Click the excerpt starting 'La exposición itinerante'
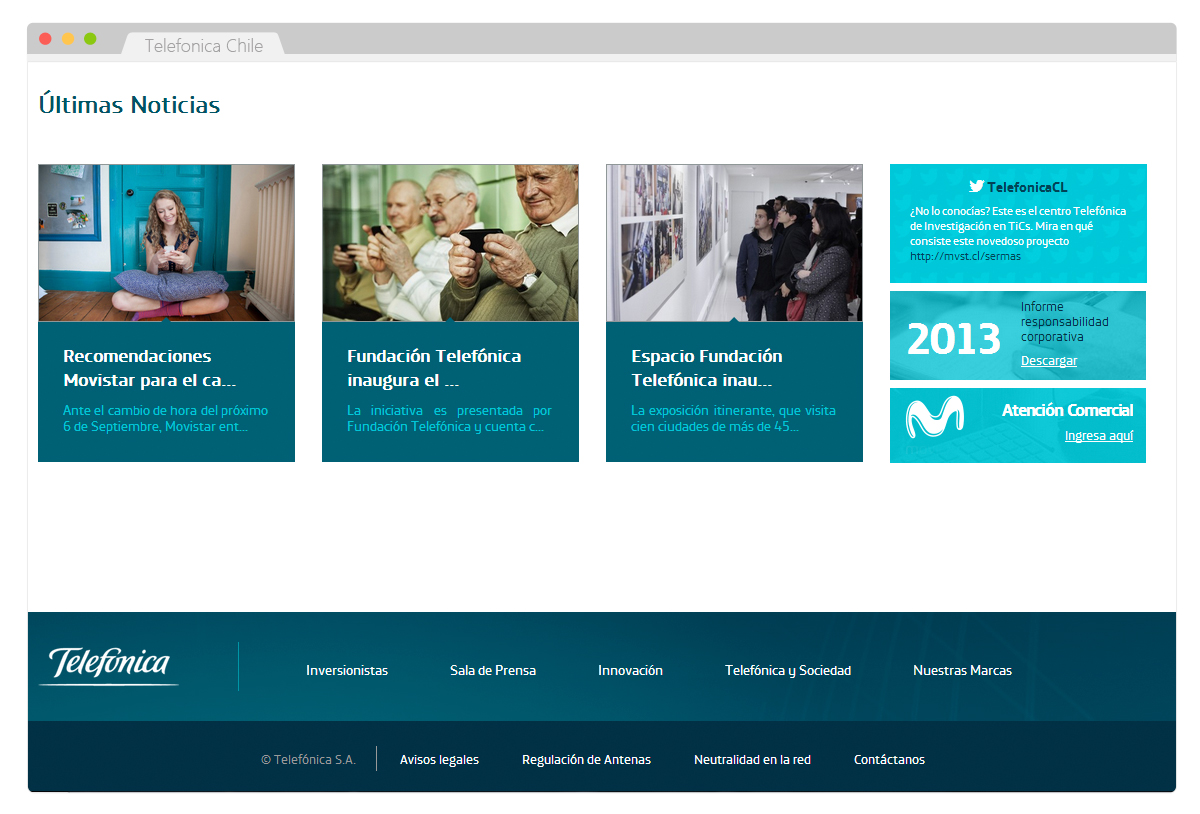The height and width of the screenshot is (814, 1200). coord(733,419)
